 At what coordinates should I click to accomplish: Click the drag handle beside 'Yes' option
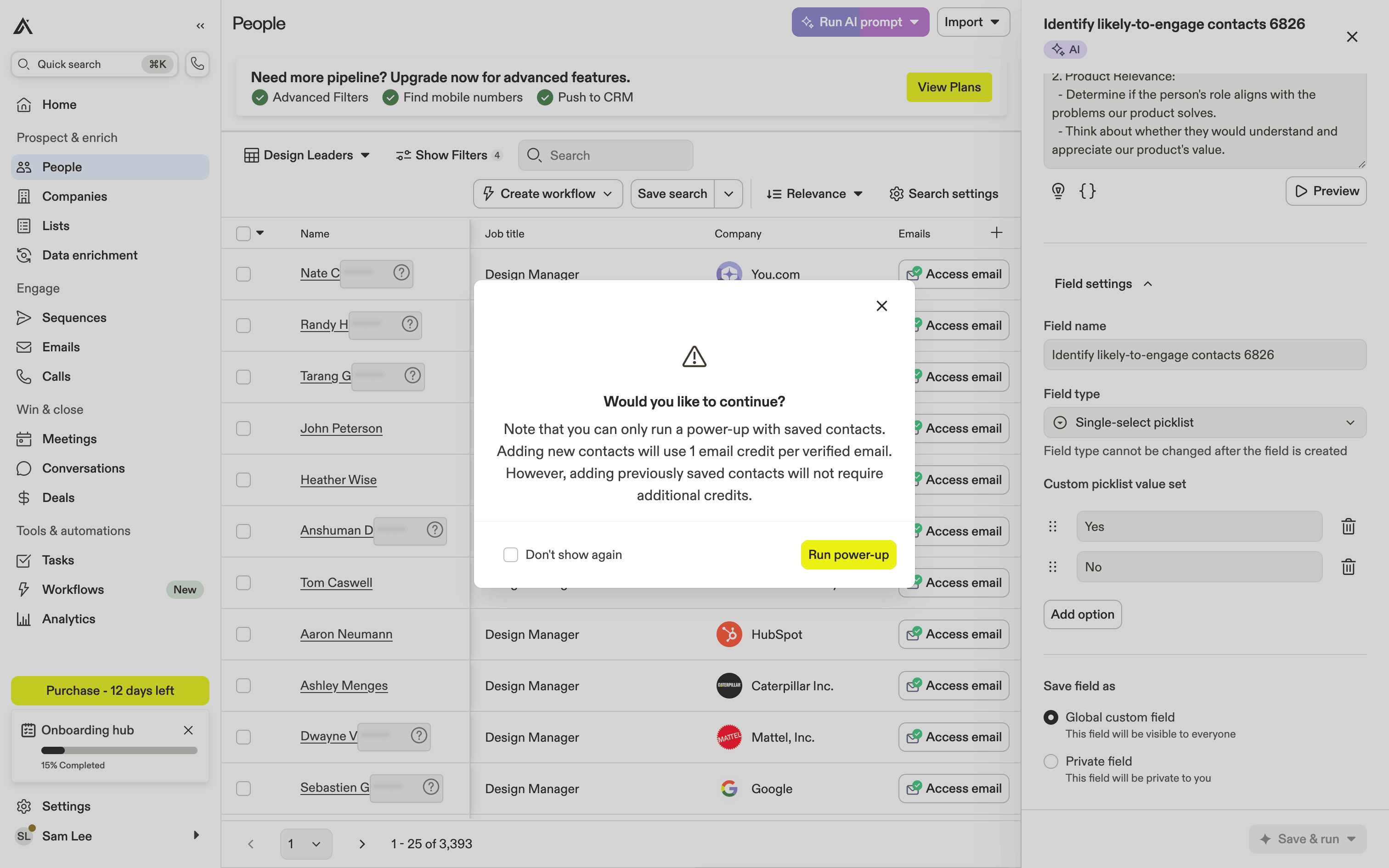pos(1052,526)
